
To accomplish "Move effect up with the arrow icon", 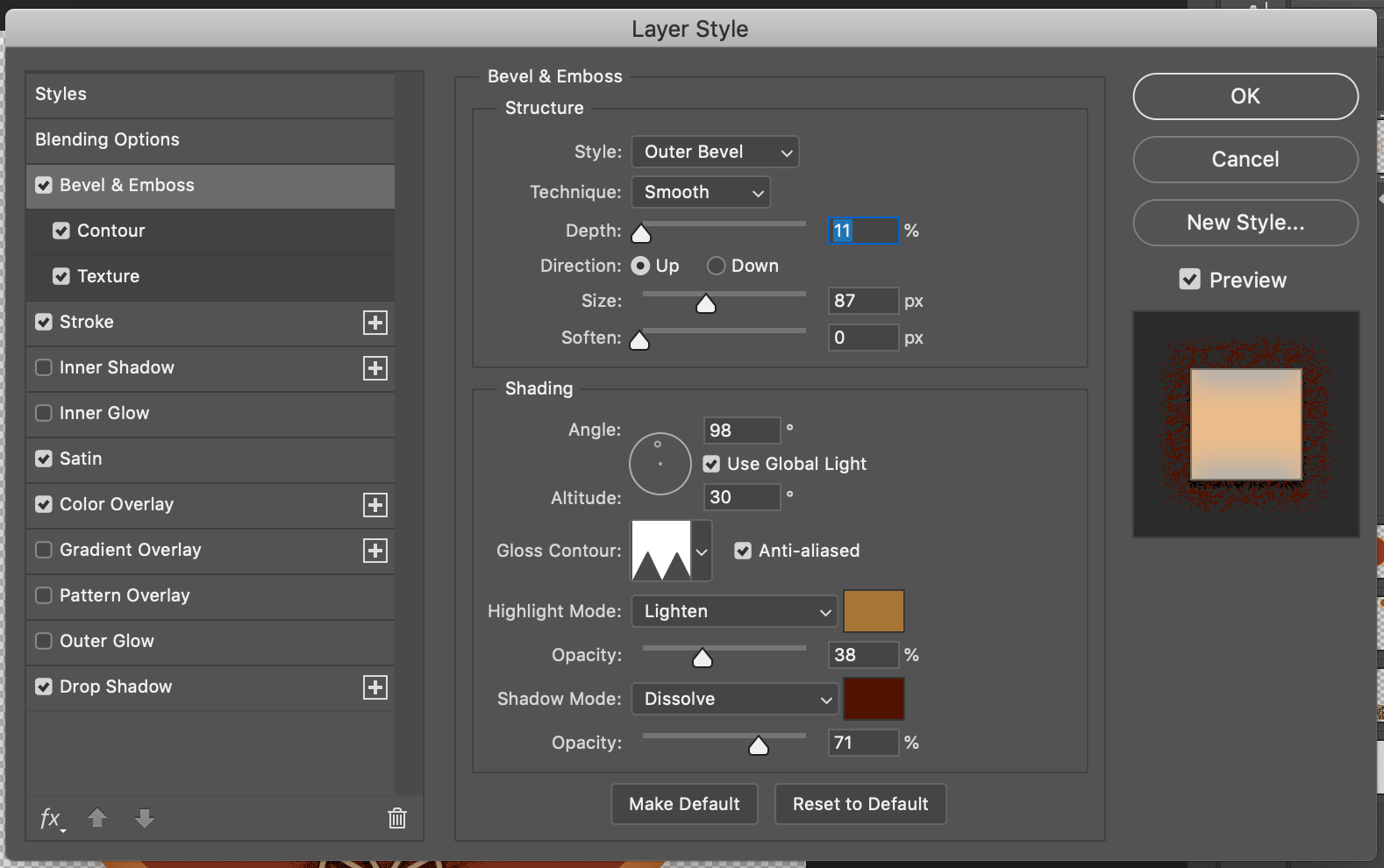I will coord(97,818).
